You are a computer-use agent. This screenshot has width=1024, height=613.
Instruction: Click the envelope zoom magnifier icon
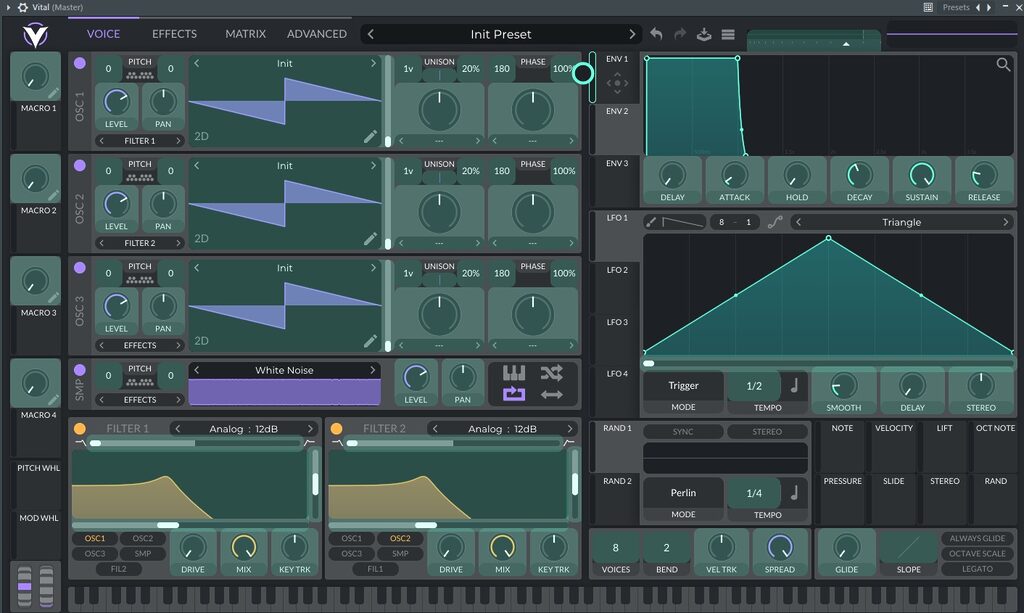[x=1003, y=64]
